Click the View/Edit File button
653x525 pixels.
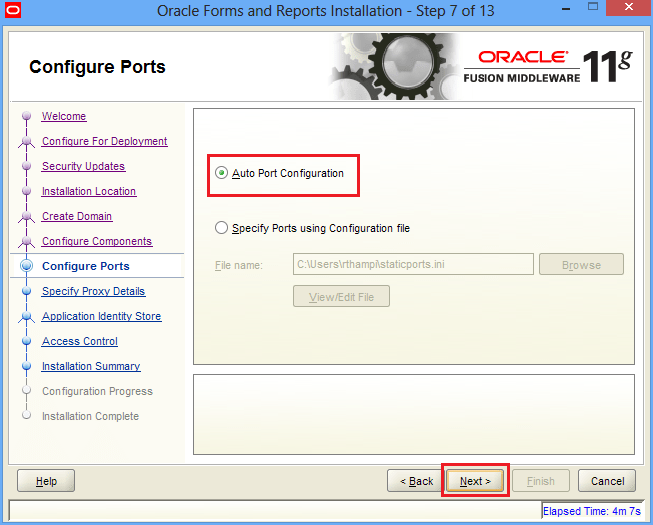pyautogui.click(x=341, y=296)
